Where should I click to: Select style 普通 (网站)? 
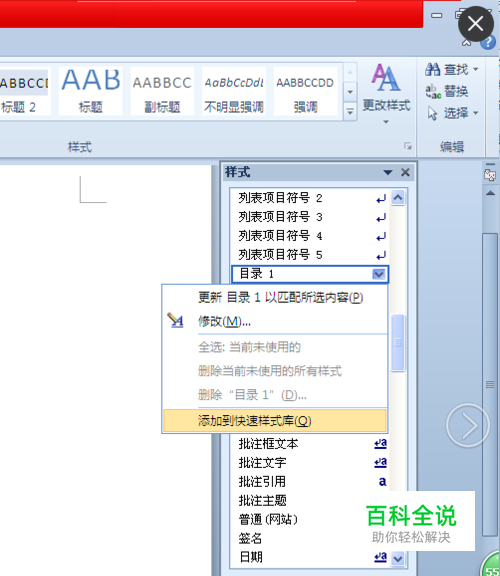(x=310, y=519)
